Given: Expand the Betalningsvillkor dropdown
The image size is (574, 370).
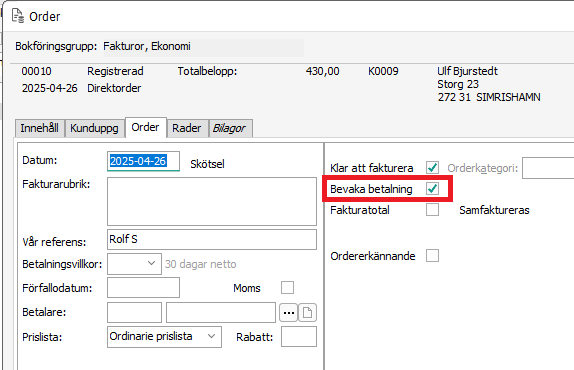Looking at the screenshot, I should [x=134, y=264].
